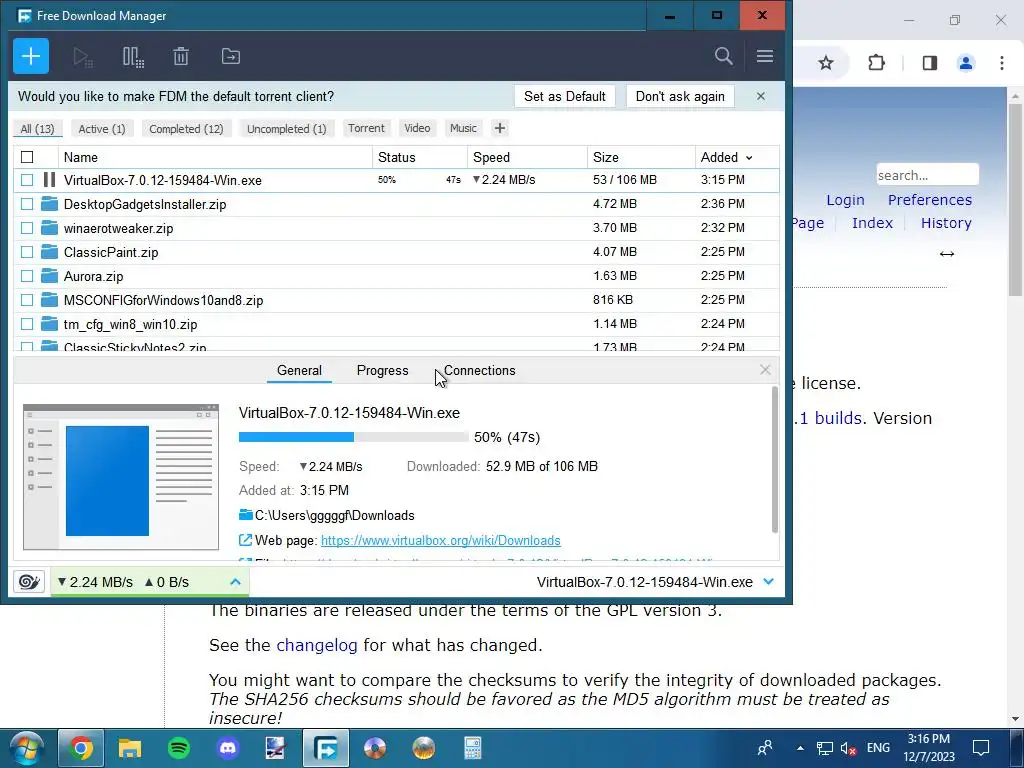Open folder icon for MSCONFIGforWindows10and8.zip
1024x768 pixels.
49,300
